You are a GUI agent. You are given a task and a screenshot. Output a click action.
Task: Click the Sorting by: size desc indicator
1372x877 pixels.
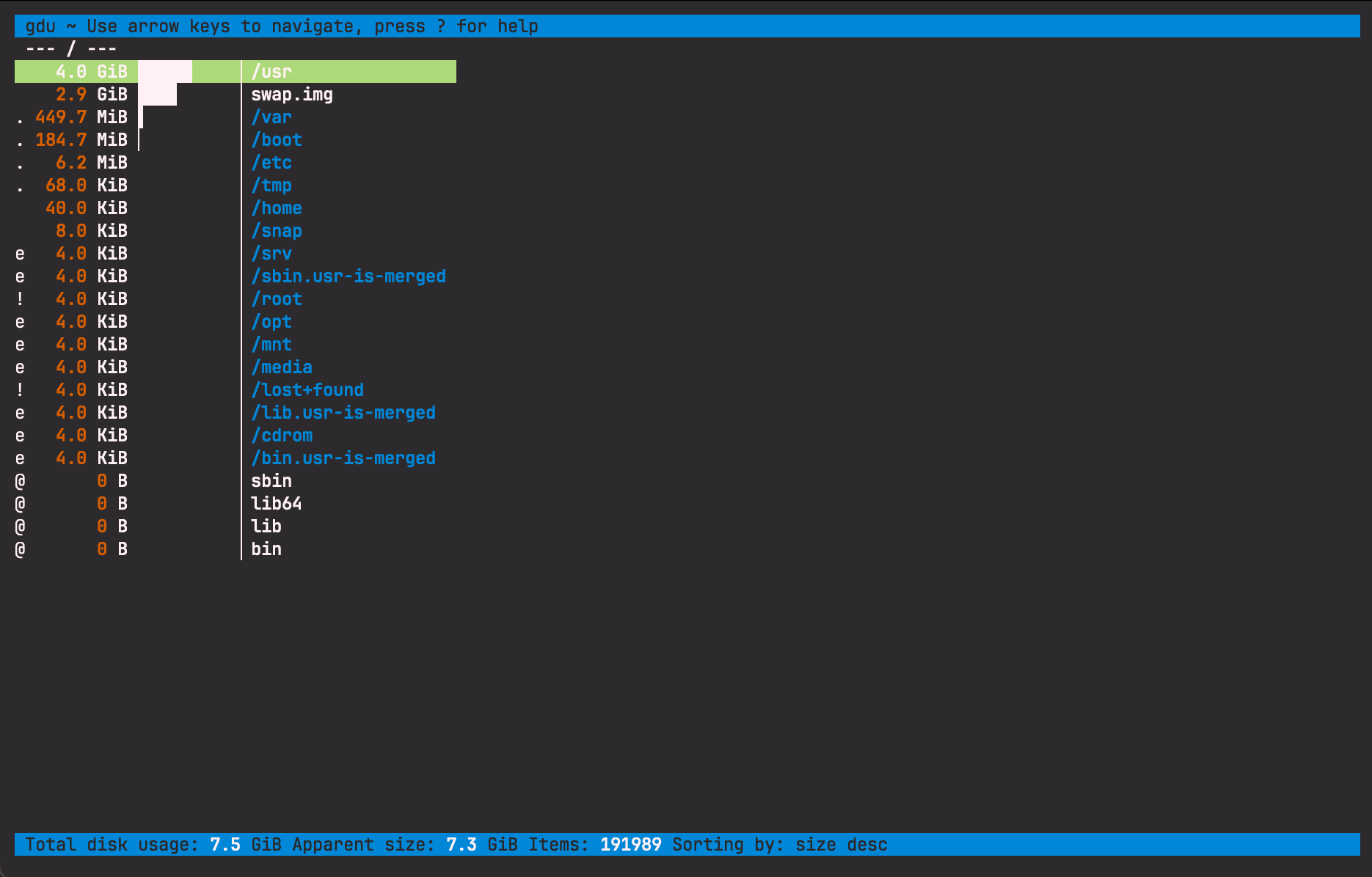click(779, 844)
